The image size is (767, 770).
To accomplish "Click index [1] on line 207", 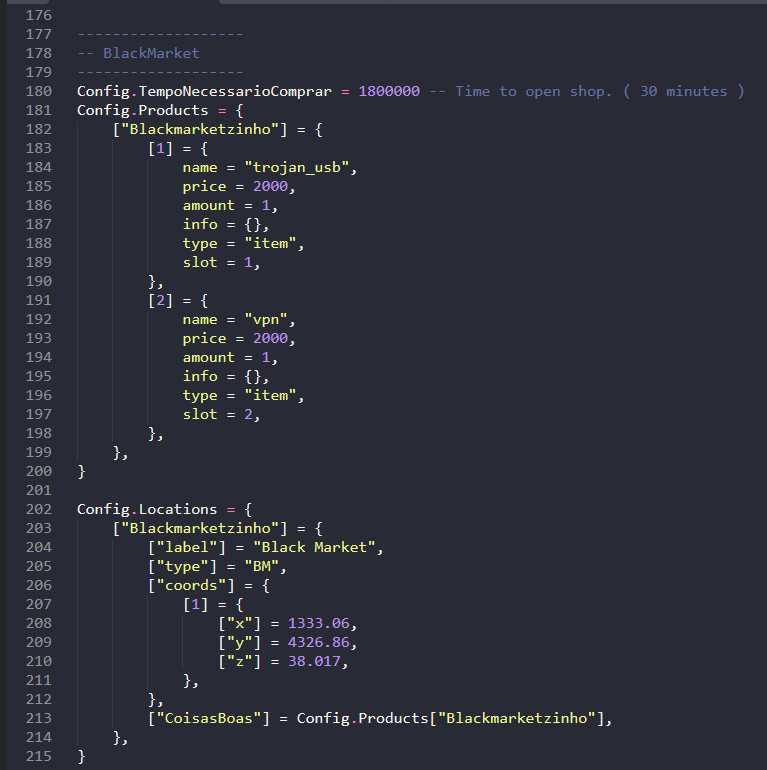I will 195,605.
